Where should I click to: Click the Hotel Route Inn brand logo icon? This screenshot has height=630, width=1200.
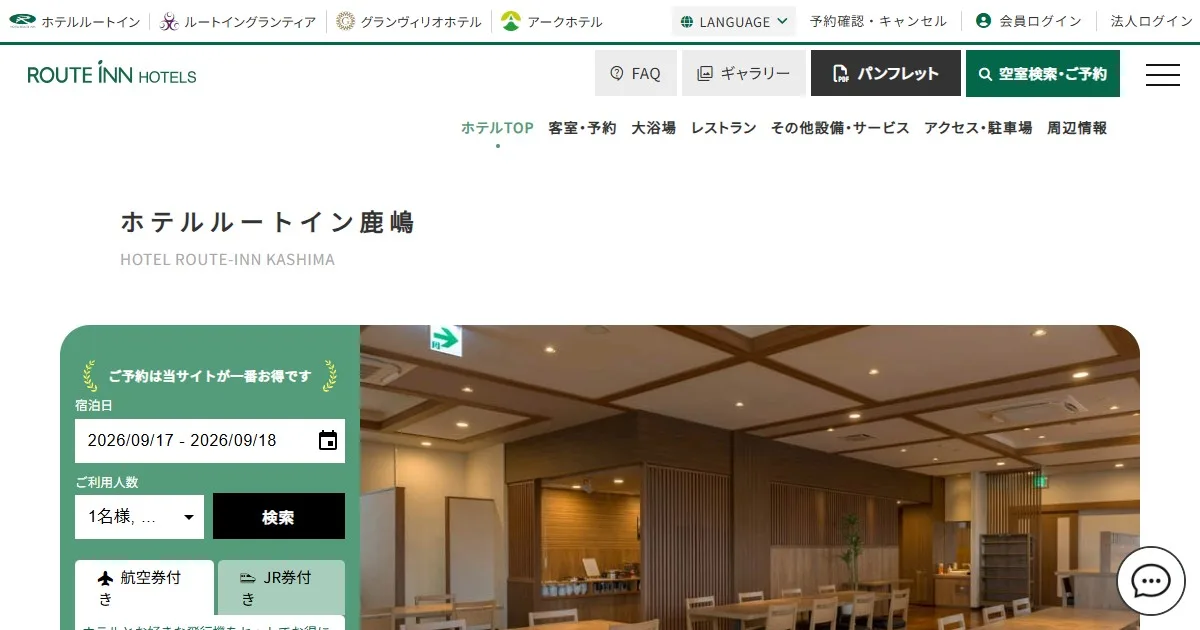pos(22,21)
